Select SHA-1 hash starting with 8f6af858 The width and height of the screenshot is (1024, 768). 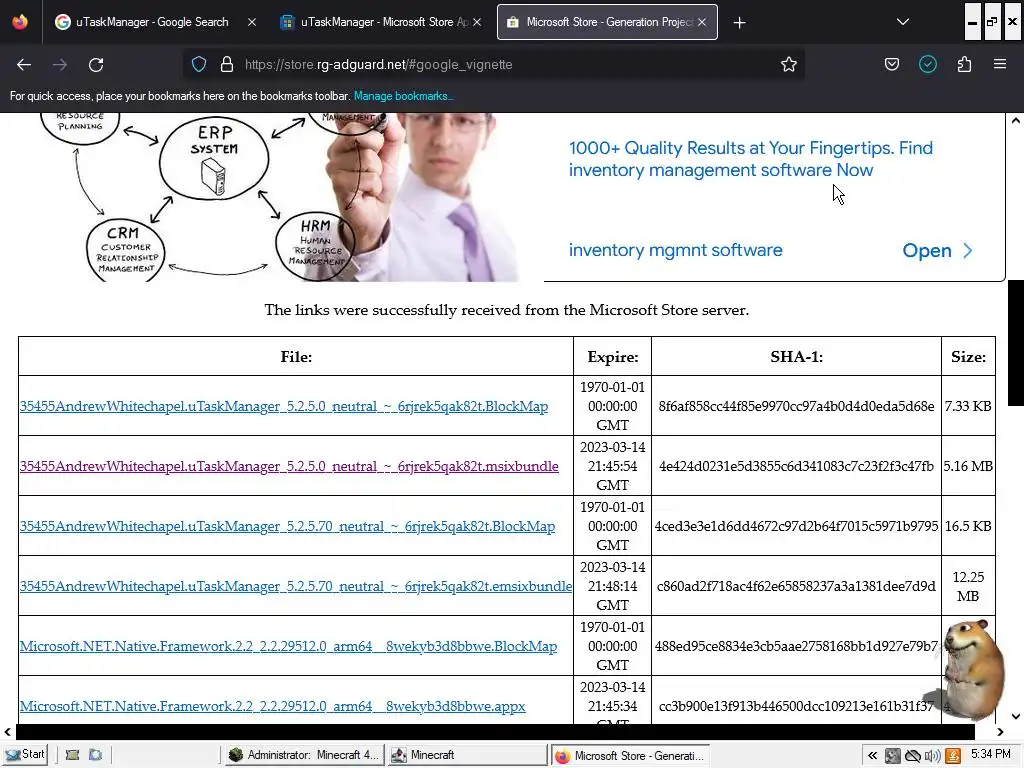[x=796, y=406]
